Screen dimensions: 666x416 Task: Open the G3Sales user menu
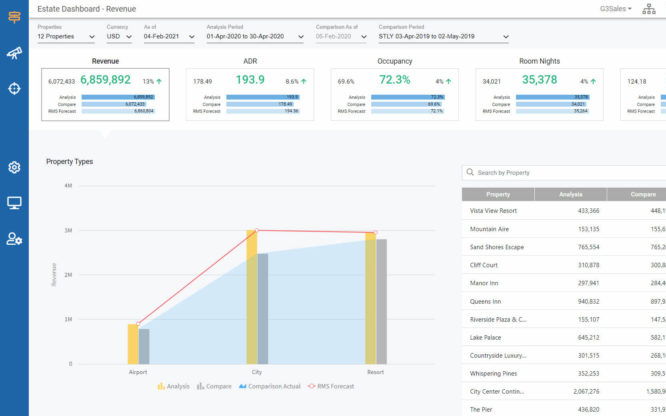pos(615,9)
